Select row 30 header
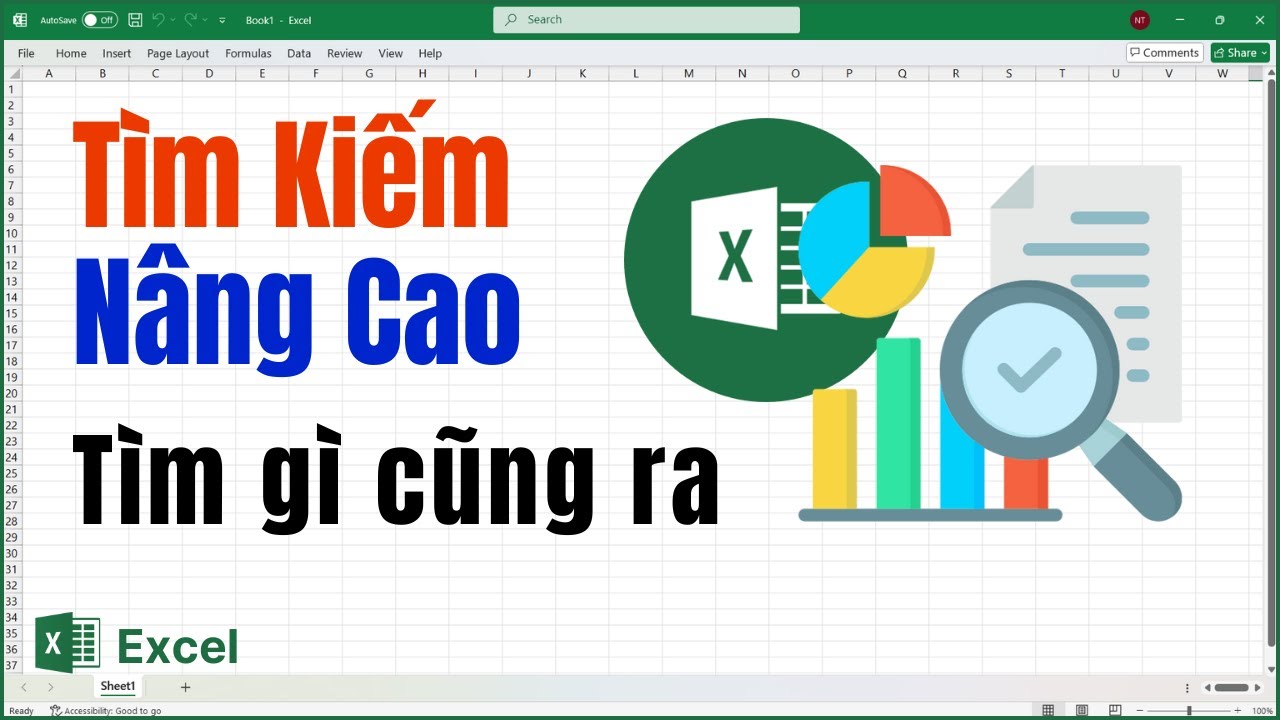The height and width of the screenshot is (720, 1280). coord(12,553)
